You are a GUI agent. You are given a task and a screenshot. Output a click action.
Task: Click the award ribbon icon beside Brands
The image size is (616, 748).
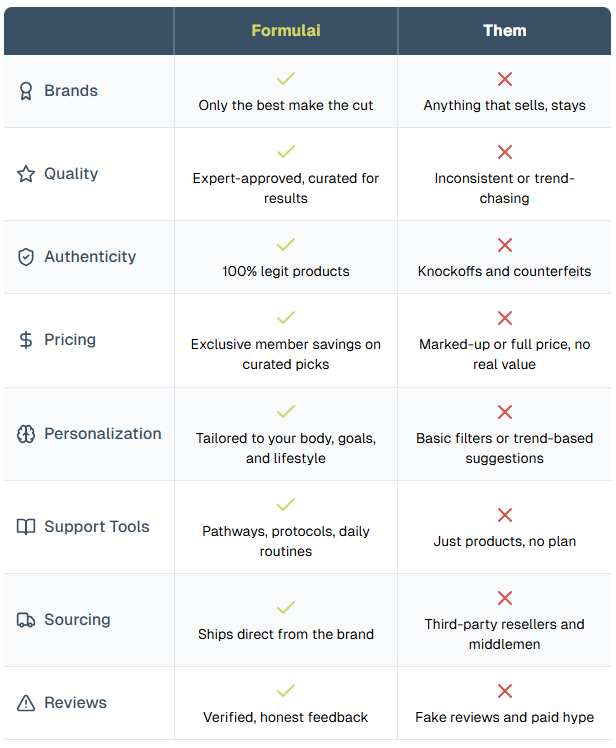tap(26, 91)
